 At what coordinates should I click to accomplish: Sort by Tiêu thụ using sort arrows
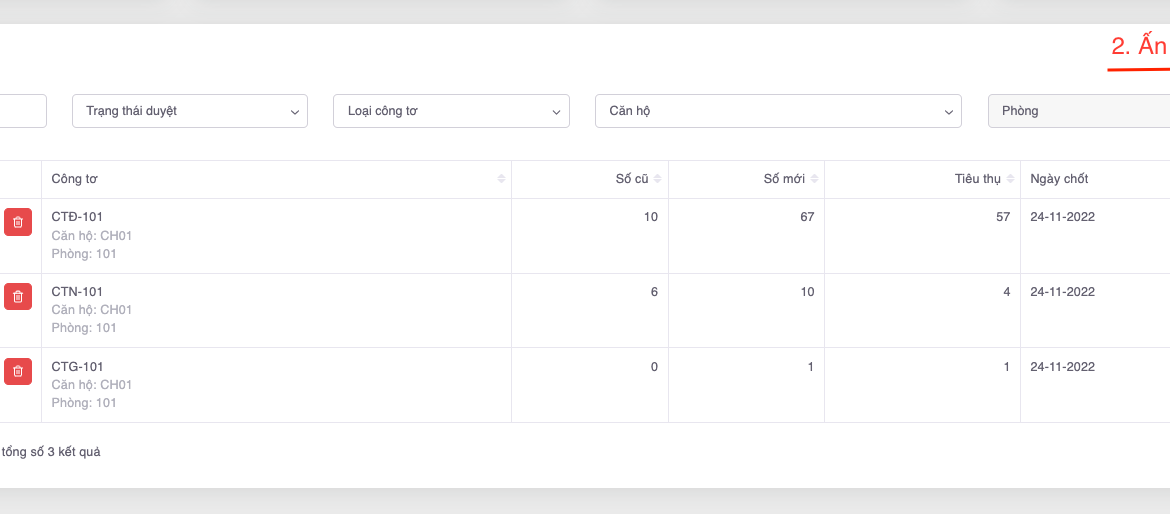pos(1010,179)
